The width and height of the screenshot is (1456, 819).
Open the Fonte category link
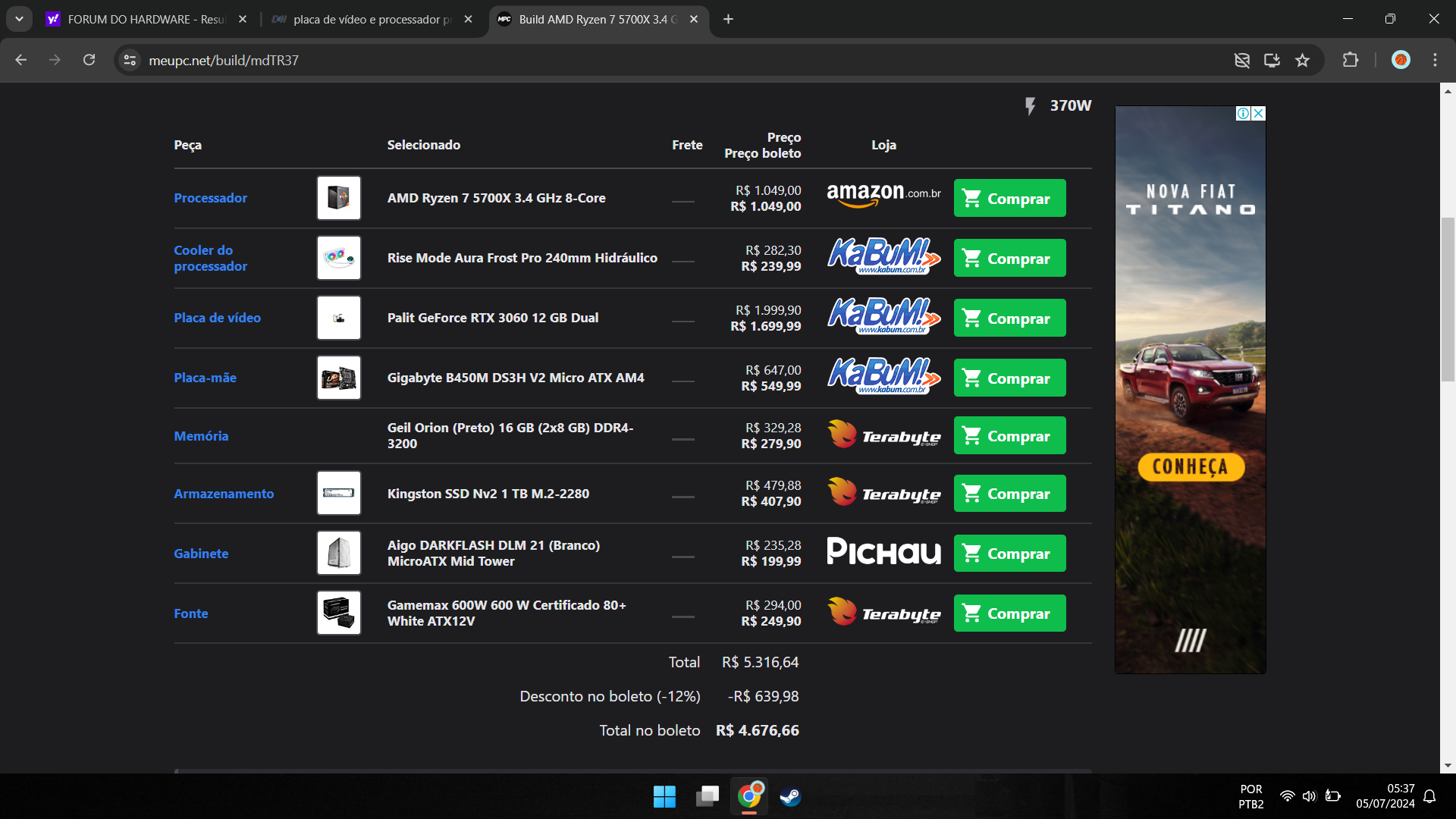(x=190, y=613)
